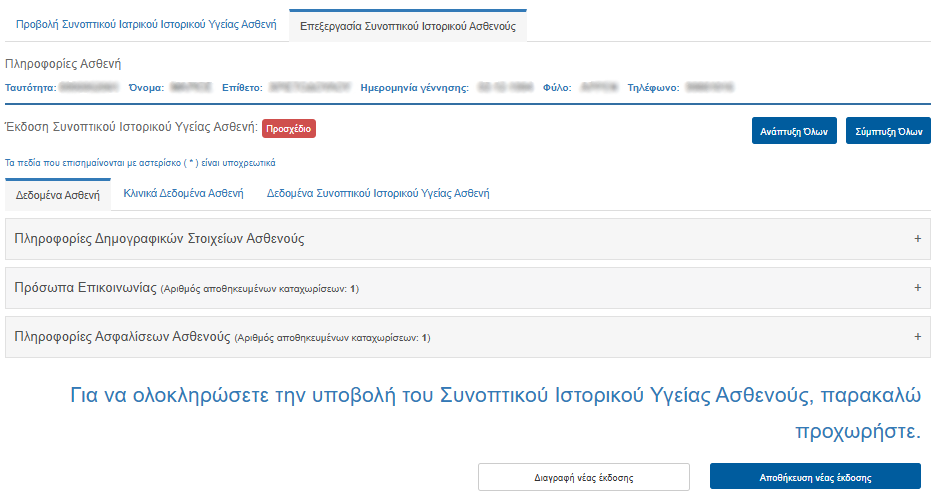Click the Τηλέφωνο patient field label

pos(653,88)
